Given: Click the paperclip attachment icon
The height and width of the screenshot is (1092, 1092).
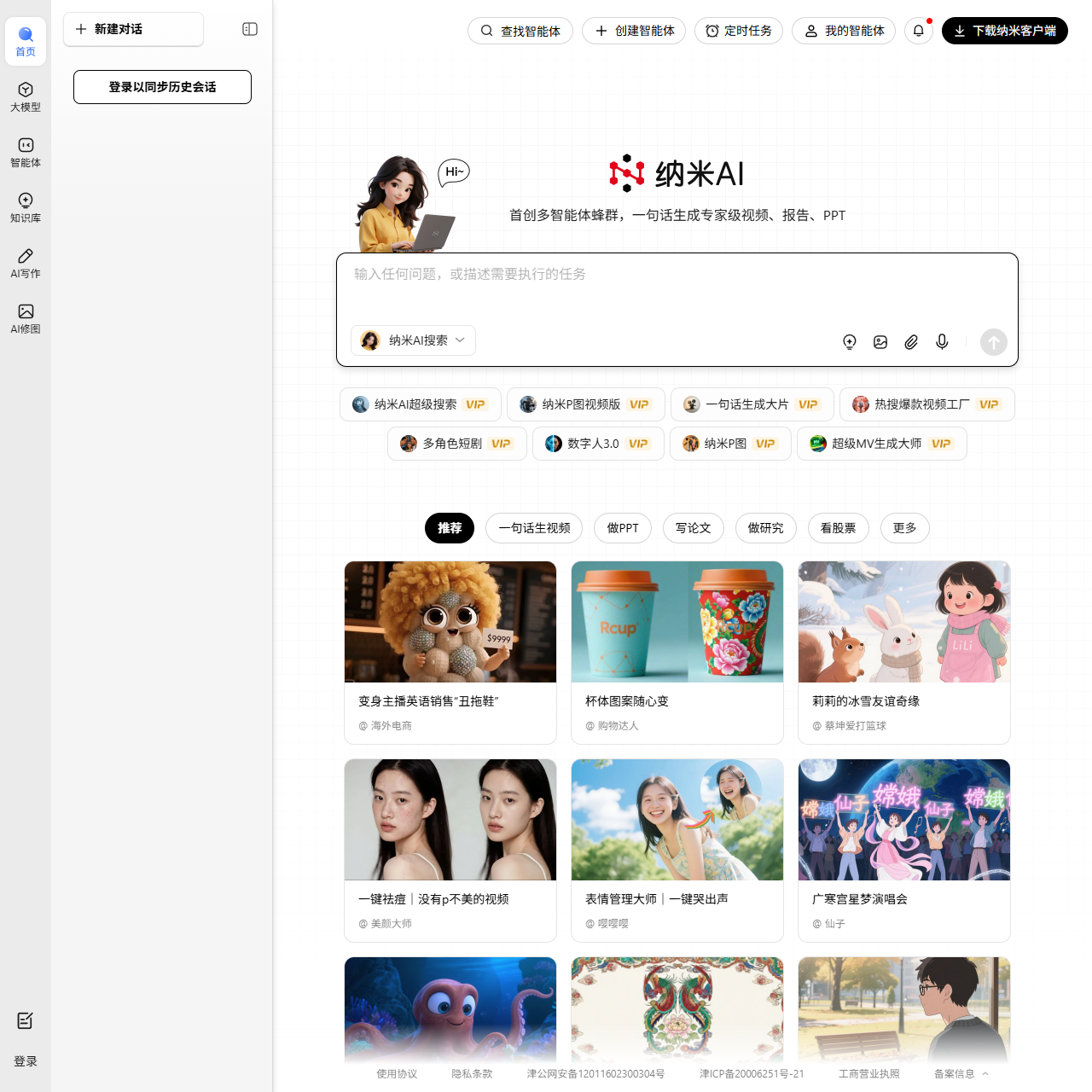Looking at the screenshot, I should coord(911,342).
